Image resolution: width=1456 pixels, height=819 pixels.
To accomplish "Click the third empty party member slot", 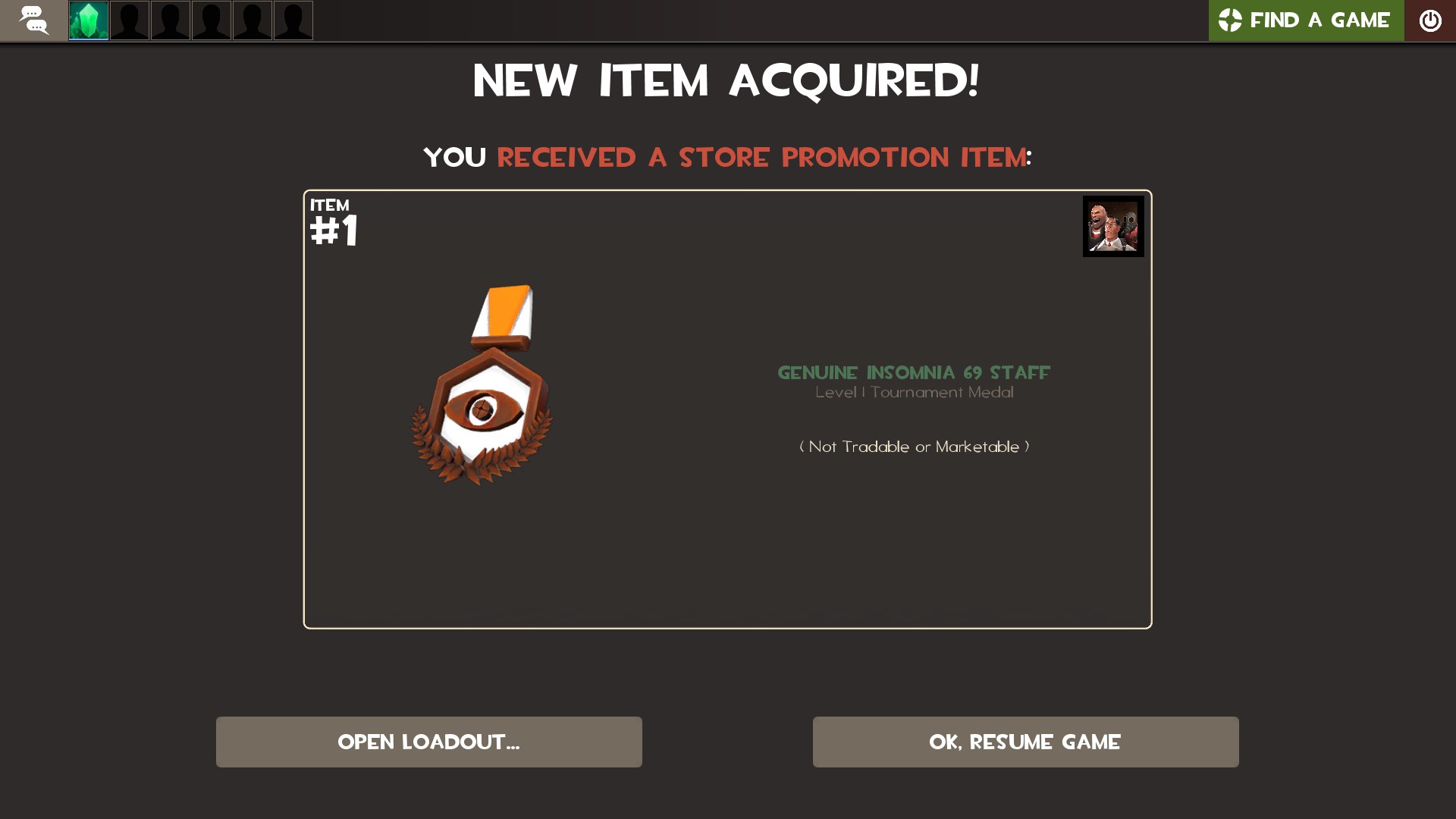I will [212, 20].
